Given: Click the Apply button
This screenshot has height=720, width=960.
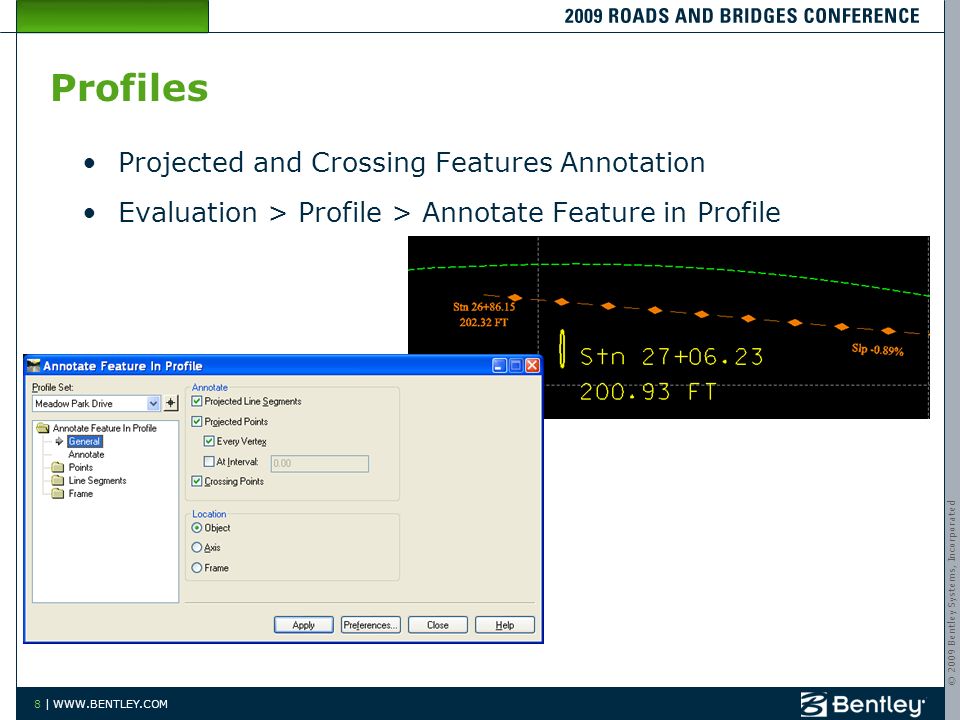Looking at the screenshot, I should [x=304, y=624].
